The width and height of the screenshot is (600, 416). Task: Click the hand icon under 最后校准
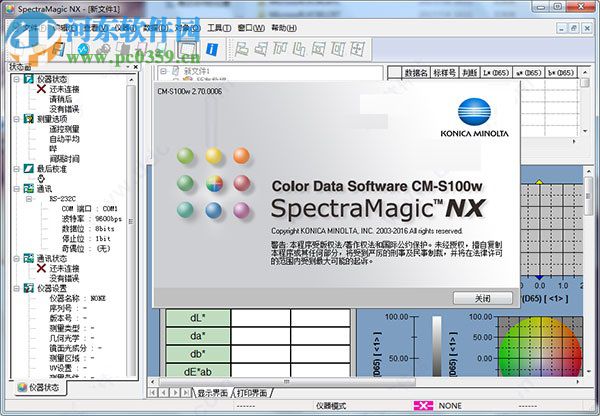[41, 179]
